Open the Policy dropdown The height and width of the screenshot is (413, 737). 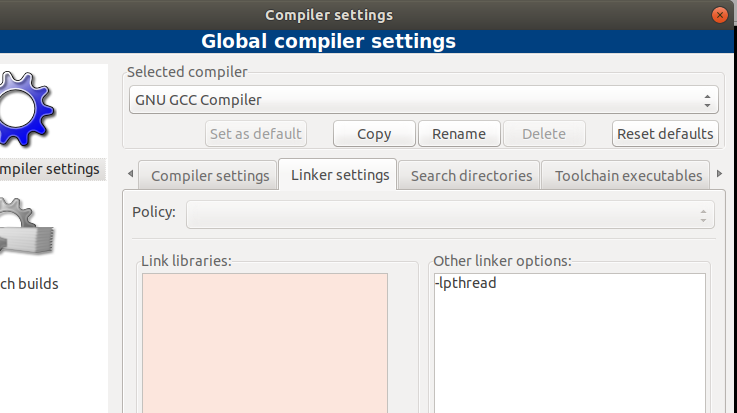pyautogui.click(x=450, y=215)
